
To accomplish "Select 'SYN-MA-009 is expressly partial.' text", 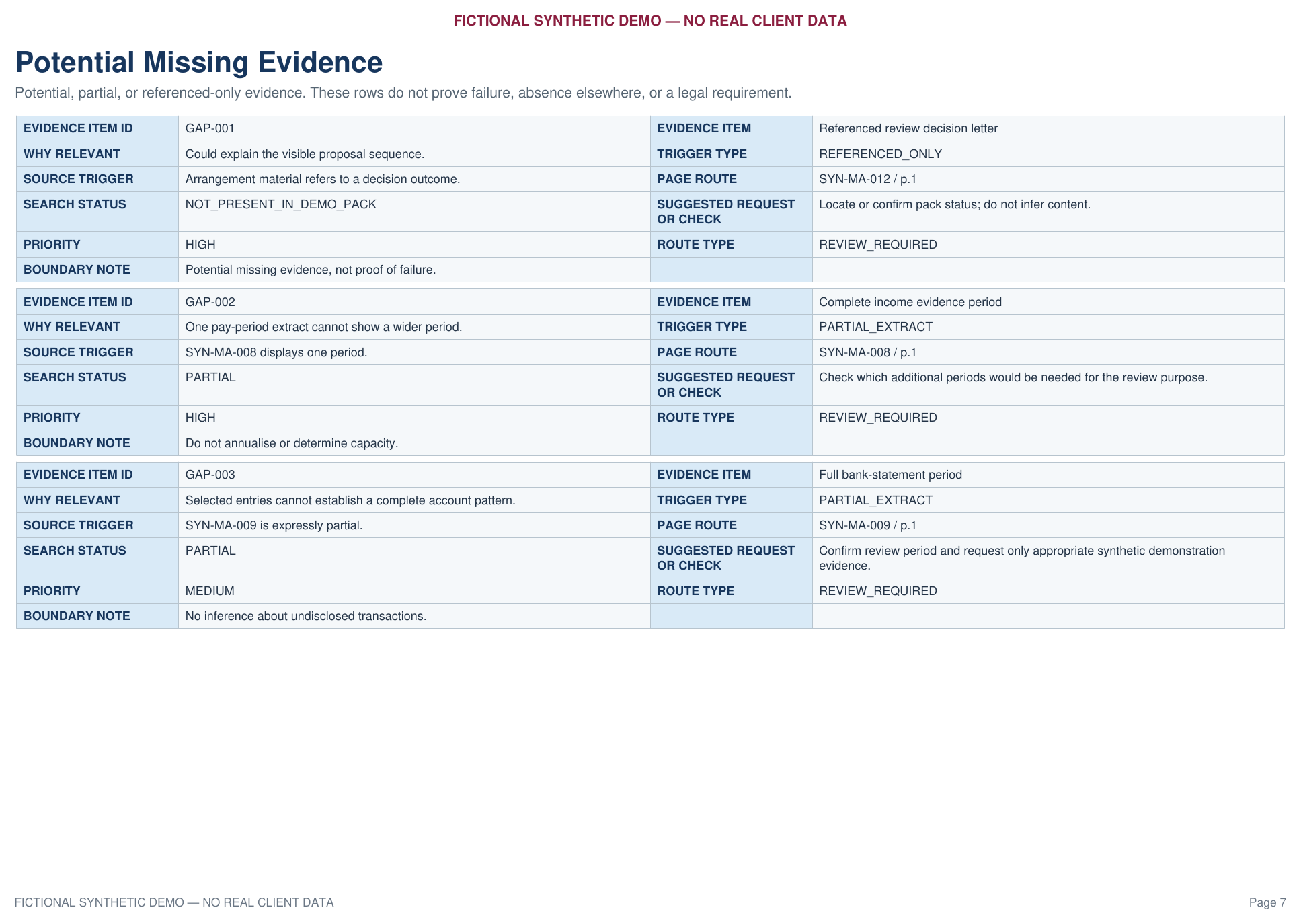I will coord(274,525).
